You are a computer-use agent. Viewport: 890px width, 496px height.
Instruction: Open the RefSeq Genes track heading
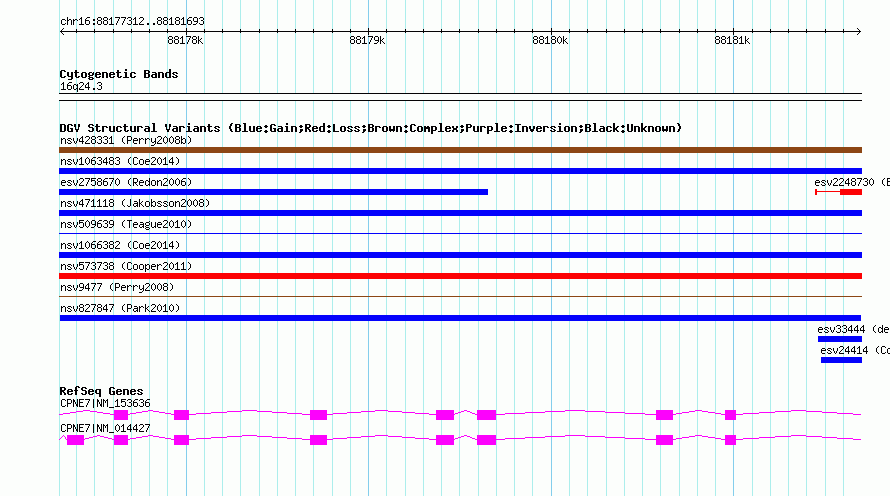tap(101, 391)
